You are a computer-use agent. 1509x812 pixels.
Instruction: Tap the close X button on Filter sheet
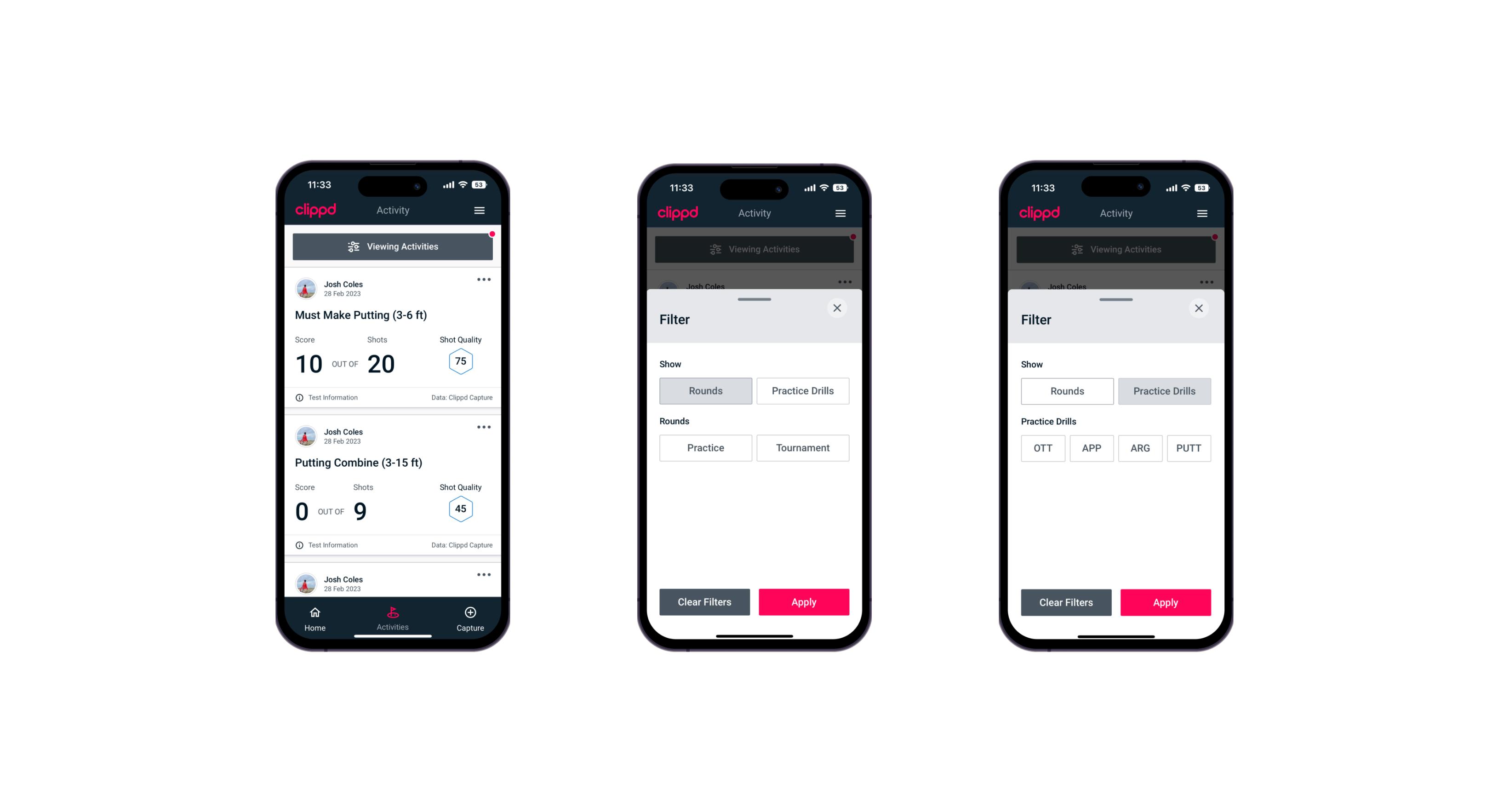[839, 308]
